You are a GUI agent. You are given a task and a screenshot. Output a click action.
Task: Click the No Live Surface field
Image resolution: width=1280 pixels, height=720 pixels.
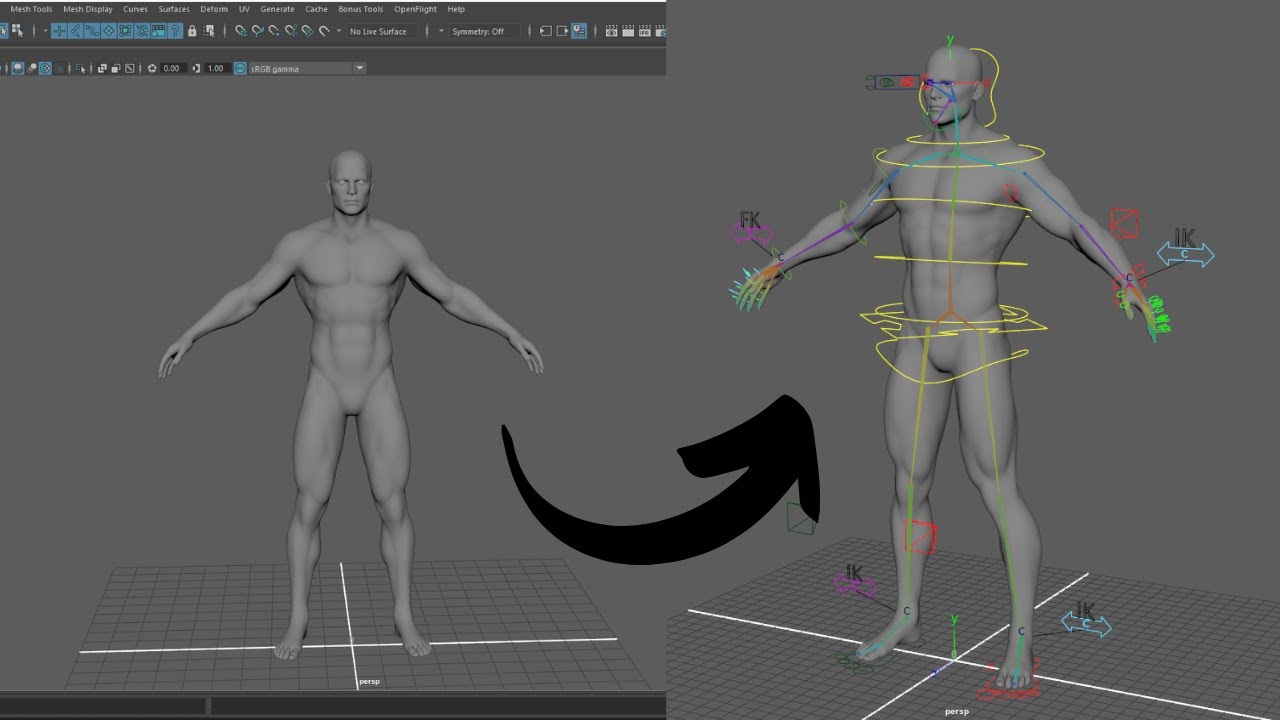[382, 31]
